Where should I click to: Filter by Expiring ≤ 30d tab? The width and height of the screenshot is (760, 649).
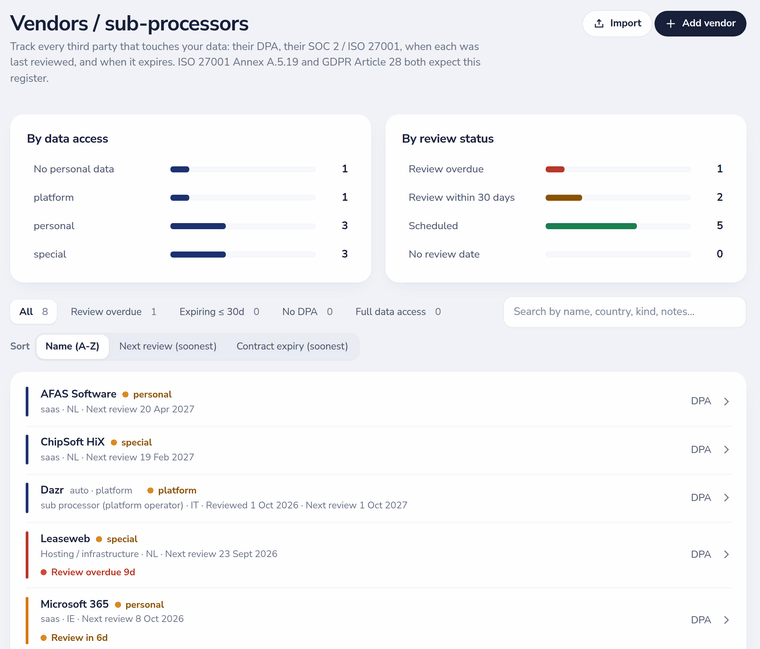tap(219, 312)
